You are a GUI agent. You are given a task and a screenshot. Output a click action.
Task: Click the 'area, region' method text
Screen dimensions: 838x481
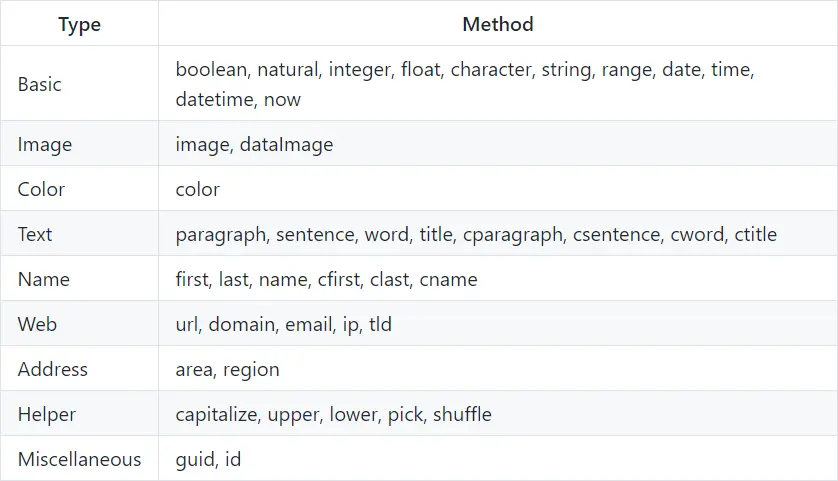tap(227, 369)
